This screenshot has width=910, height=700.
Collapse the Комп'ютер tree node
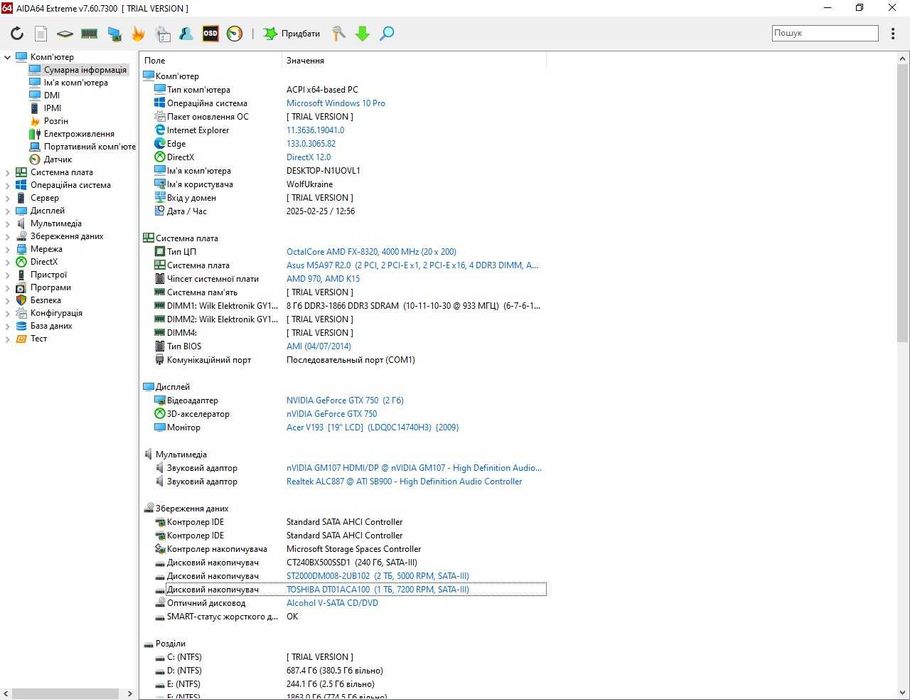(8, 57)
